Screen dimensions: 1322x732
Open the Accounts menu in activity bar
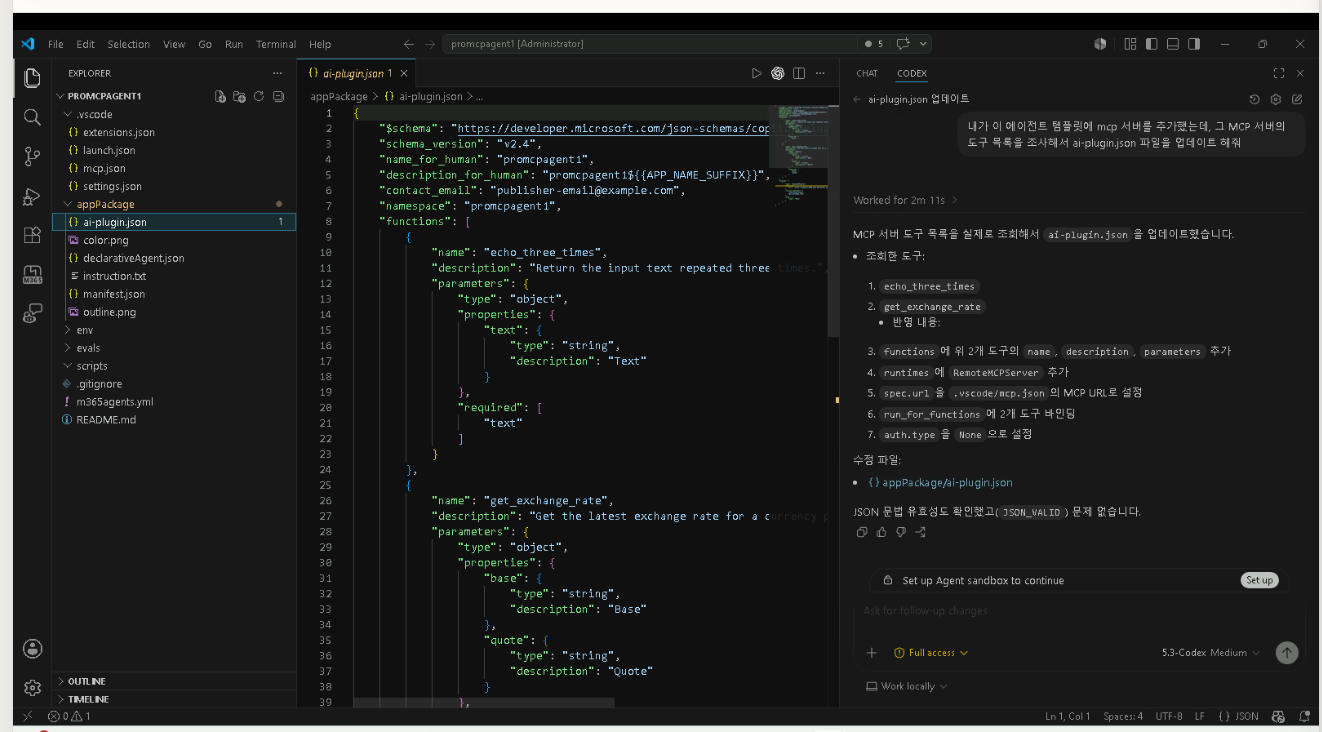pyautogui.click(x=32, y=648)
